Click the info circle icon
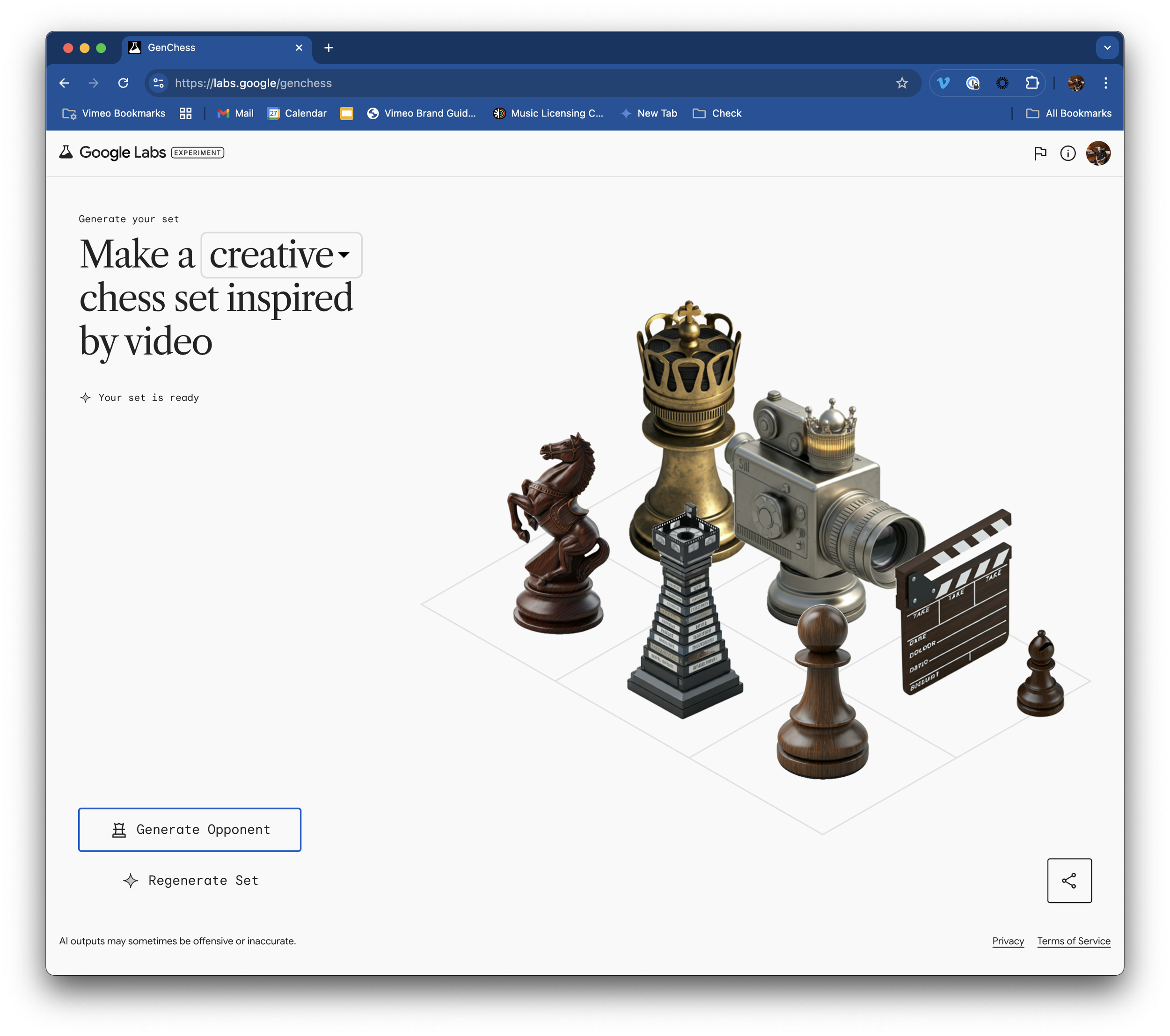The width and height of the screenshot is (1170, 1036). point(1068,153)
